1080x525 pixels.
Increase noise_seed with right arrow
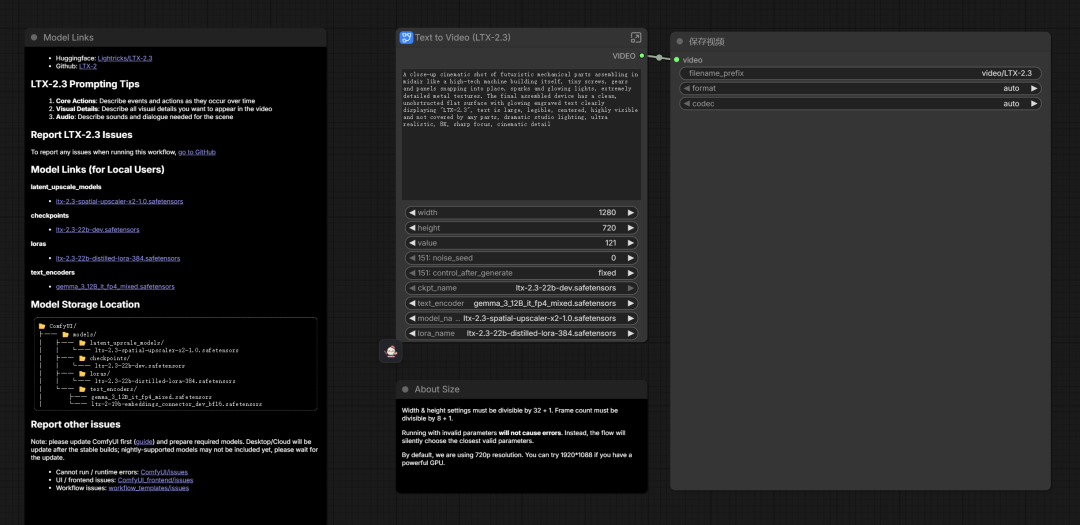click(x=630, y=258)
